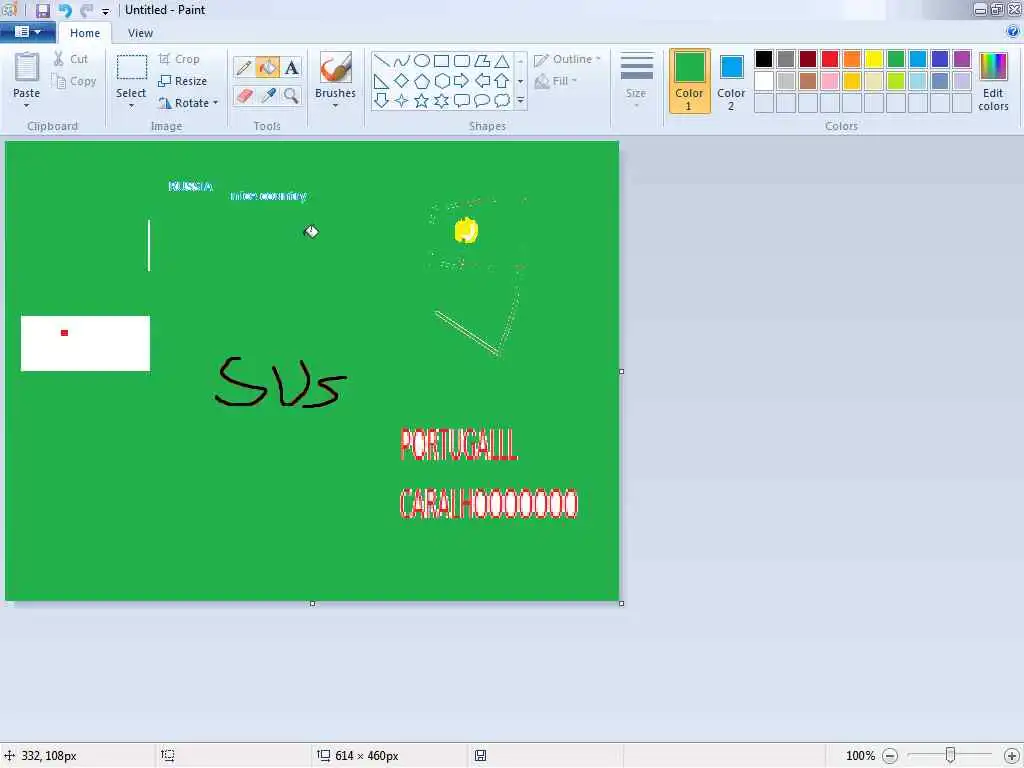Choose the Oval shape
This screenshot has height=768, width=1024.
(x=422, y=61)
